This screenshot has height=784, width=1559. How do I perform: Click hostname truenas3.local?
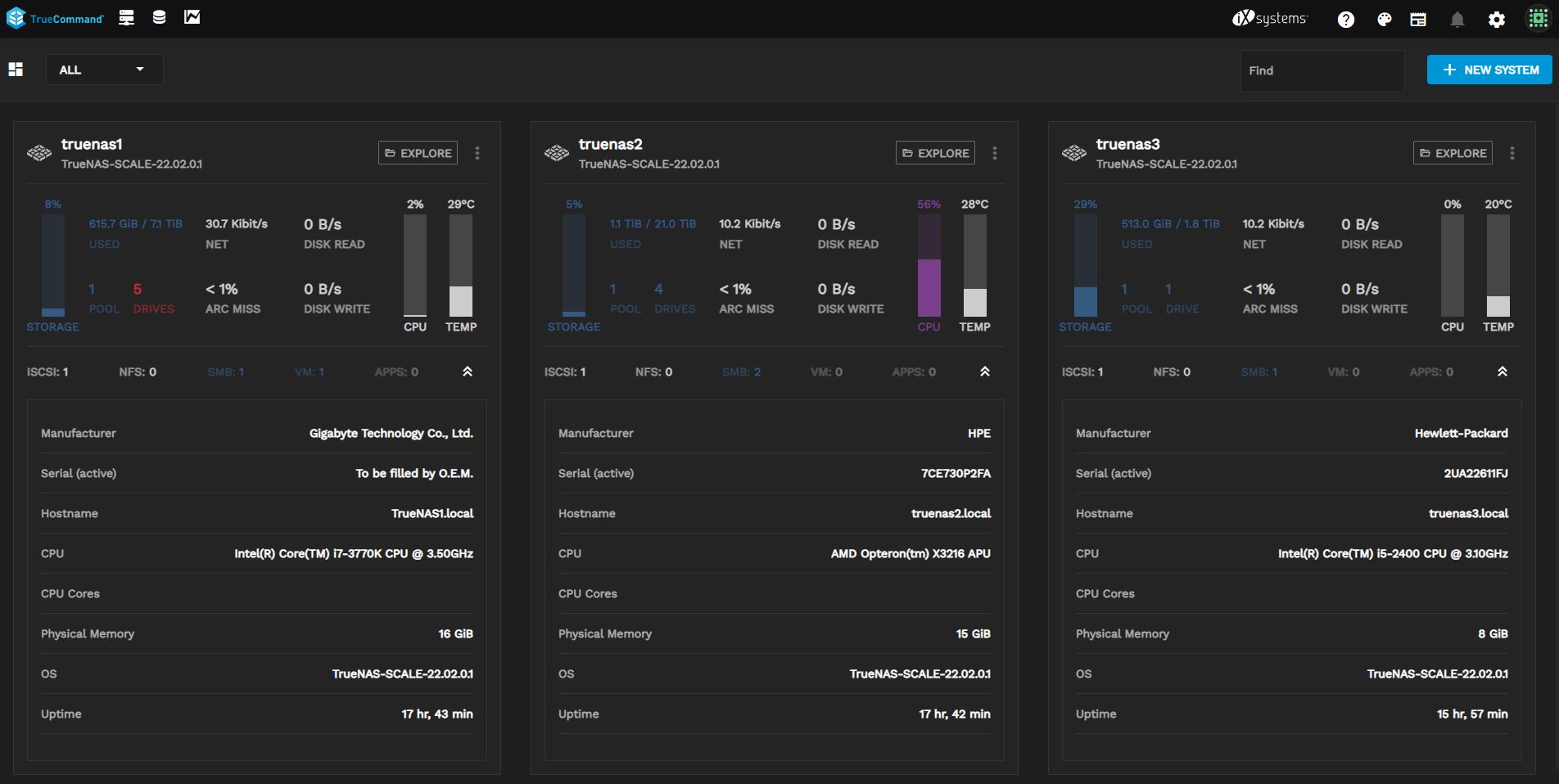pos(1468,513)
